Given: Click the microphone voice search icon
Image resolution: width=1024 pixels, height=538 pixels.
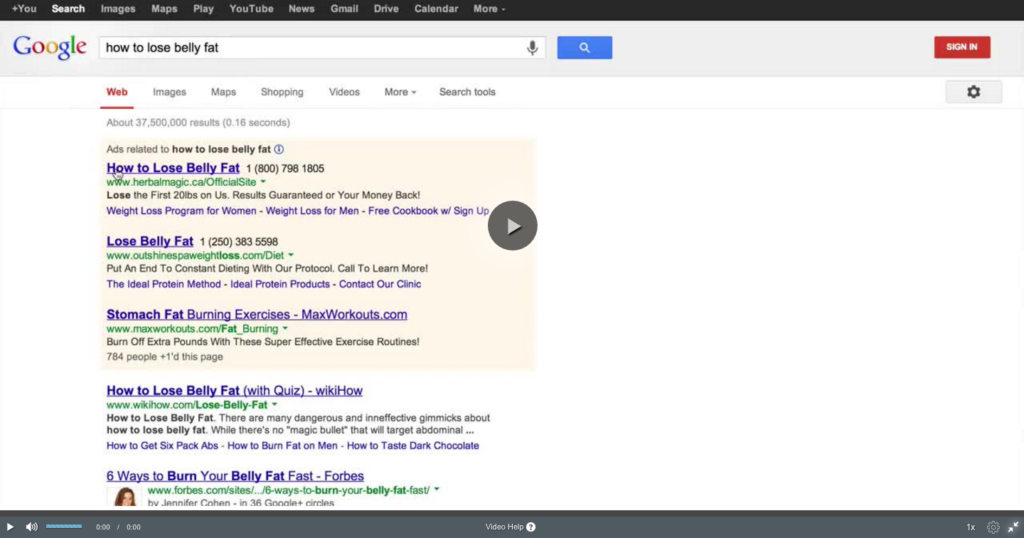Looking at the screenshot, I should [532, 48].
